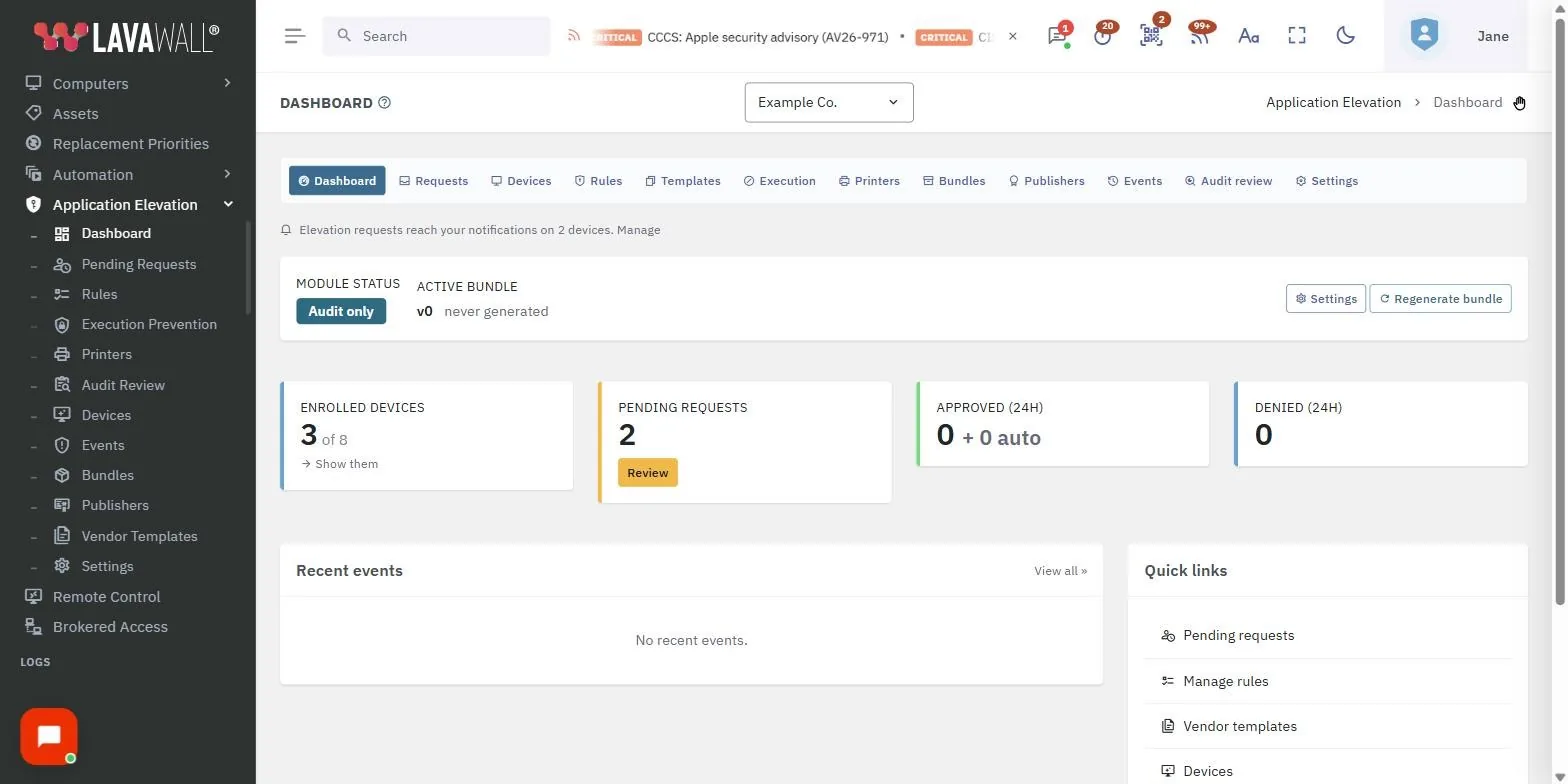Click the Show them link under Enrolled Devices
1568x784 pixels.
click(340, 464)
